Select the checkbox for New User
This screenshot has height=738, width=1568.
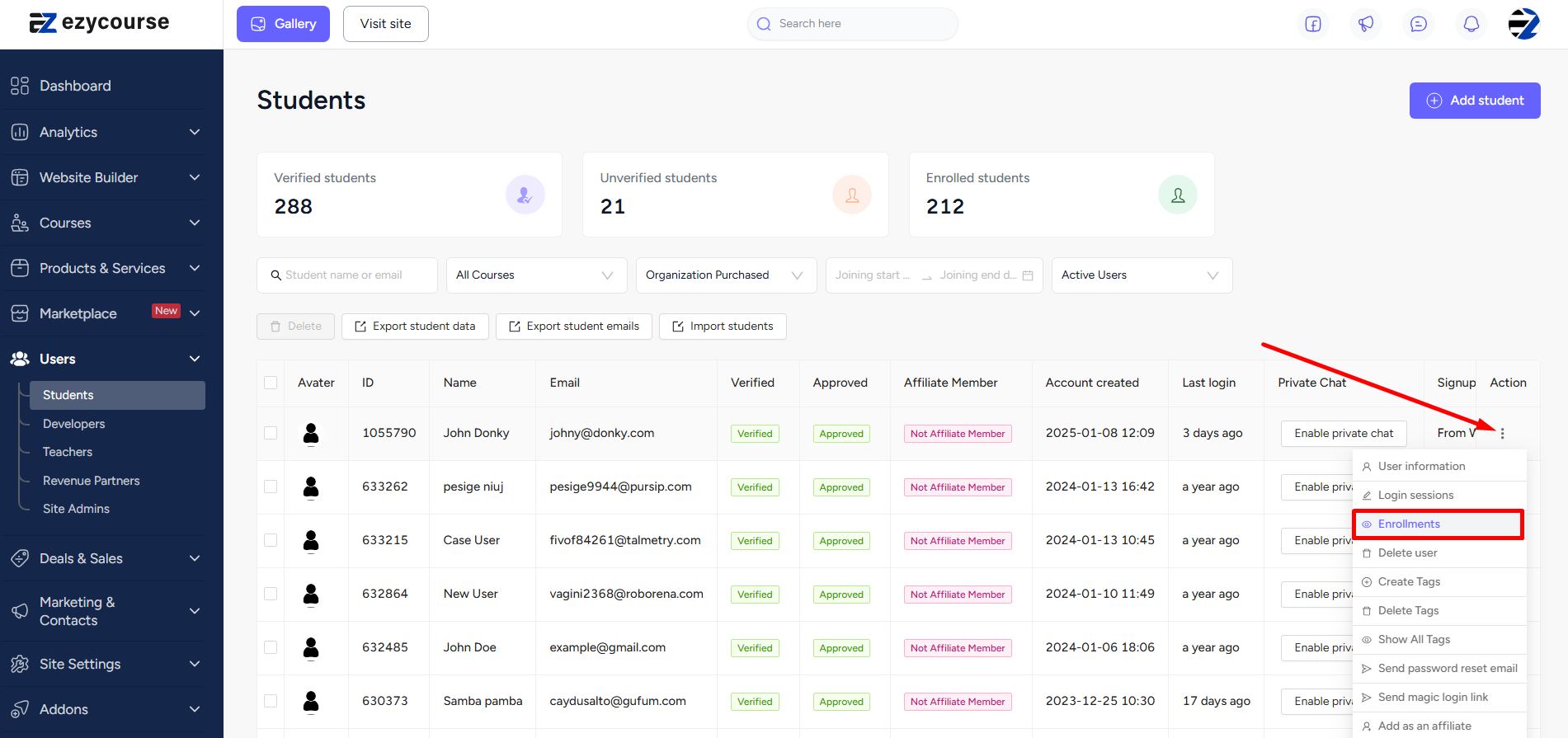(x=271, y=594)
